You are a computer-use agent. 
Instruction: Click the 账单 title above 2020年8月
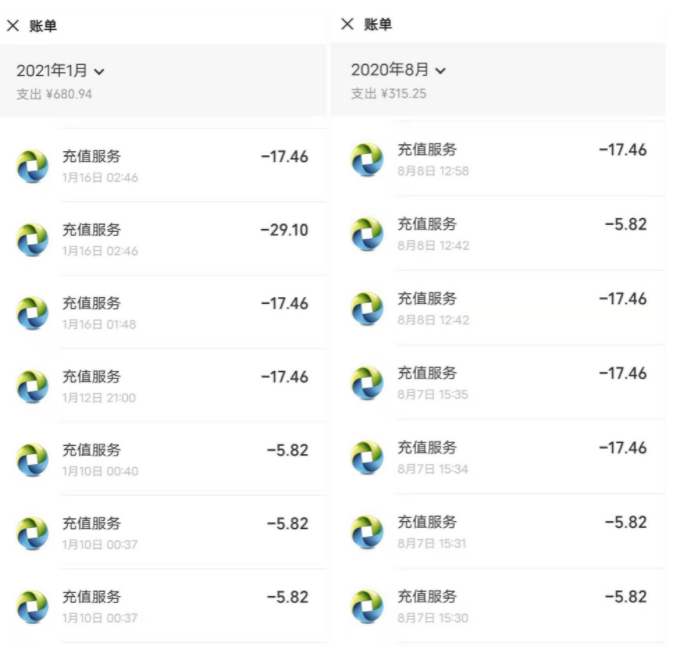point(378,24)
